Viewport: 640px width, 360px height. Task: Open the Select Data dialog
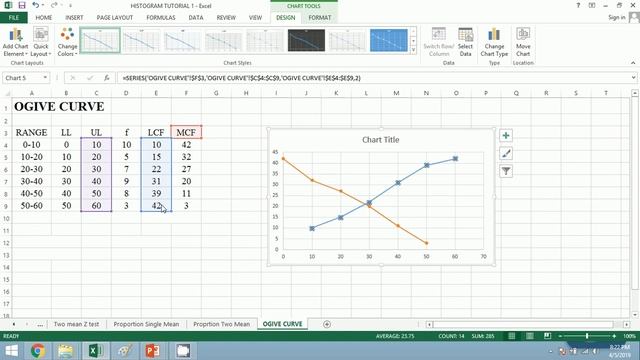(465, 42)
